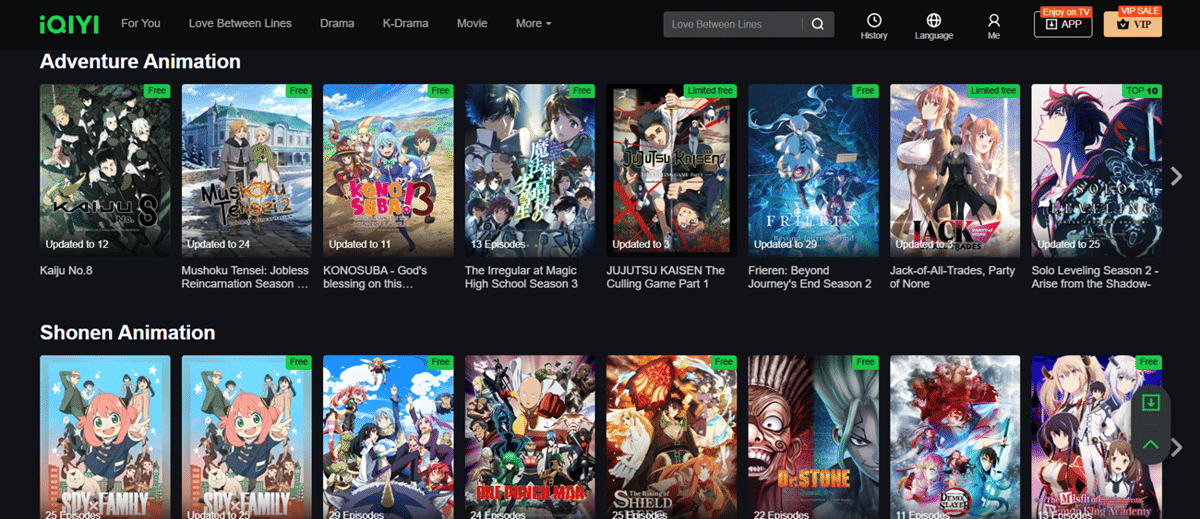Open the Mushoku Tensei poster
This screenshot has height=519, width=1200.
[246, 170]
